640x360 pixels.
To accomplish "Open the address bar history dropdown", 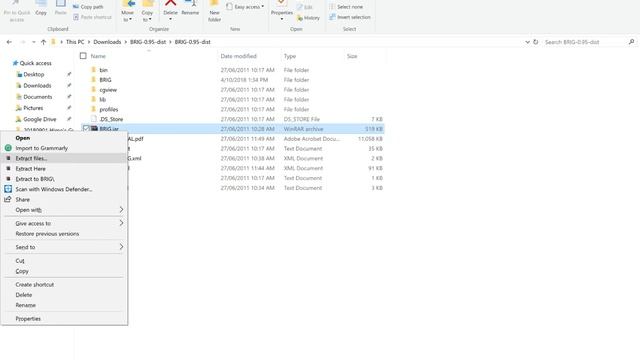I will click(527, 42).
